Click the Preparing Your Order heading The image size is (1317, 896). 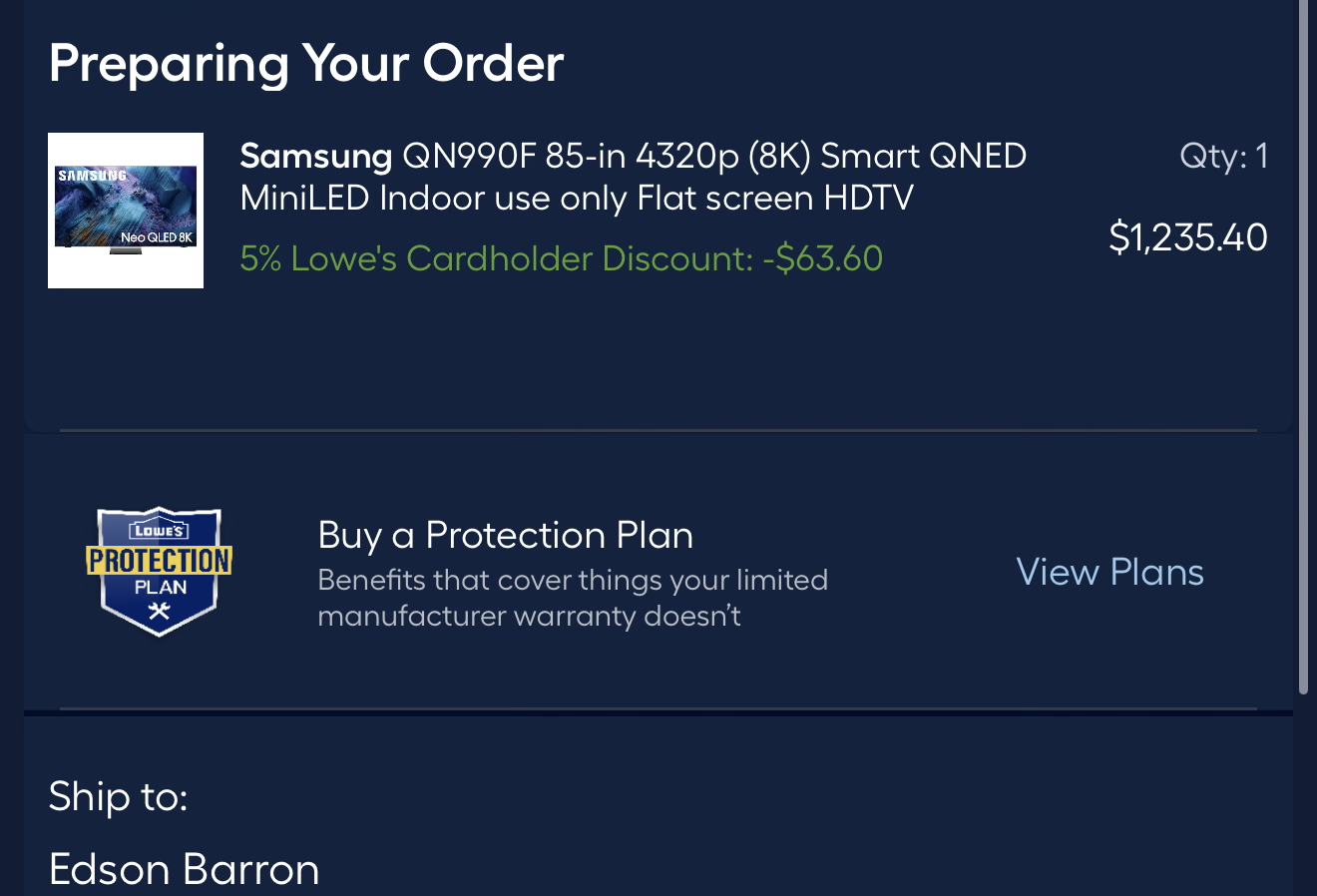pos(306,63)
